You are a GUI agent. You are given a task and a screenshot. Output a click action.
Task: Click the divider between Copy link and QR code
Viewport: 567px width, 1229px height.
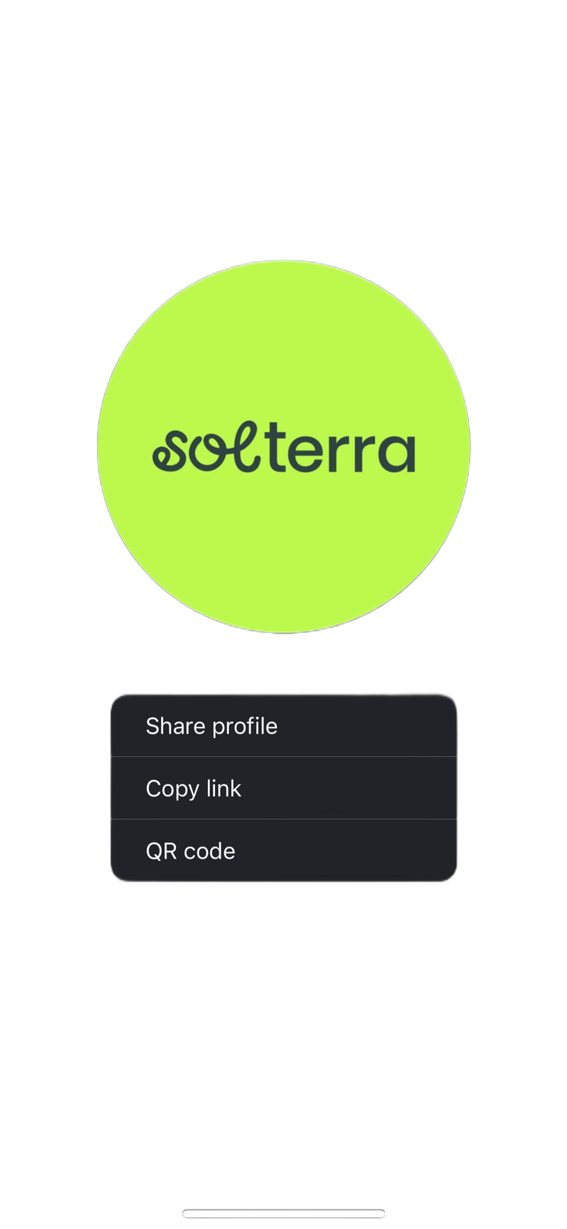283,819
